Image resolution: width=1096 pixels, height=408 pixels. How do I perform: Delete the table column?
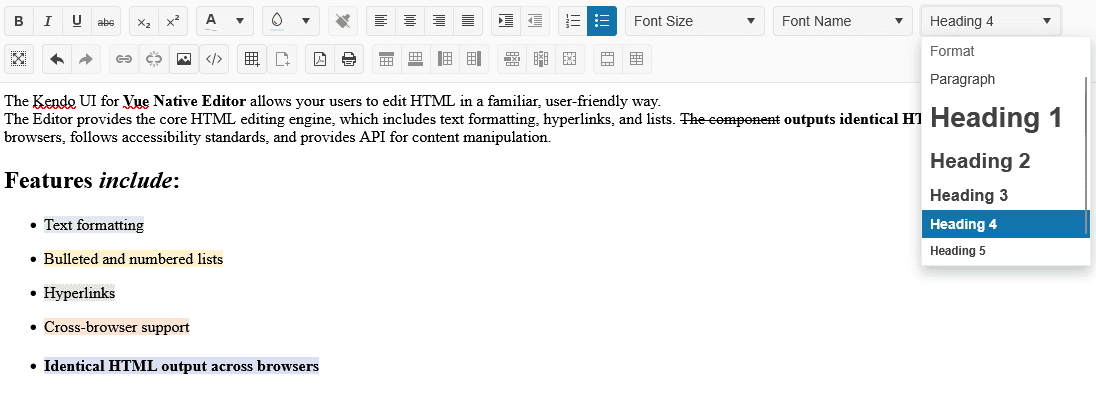pyautogui.click(x=541, y=59)
